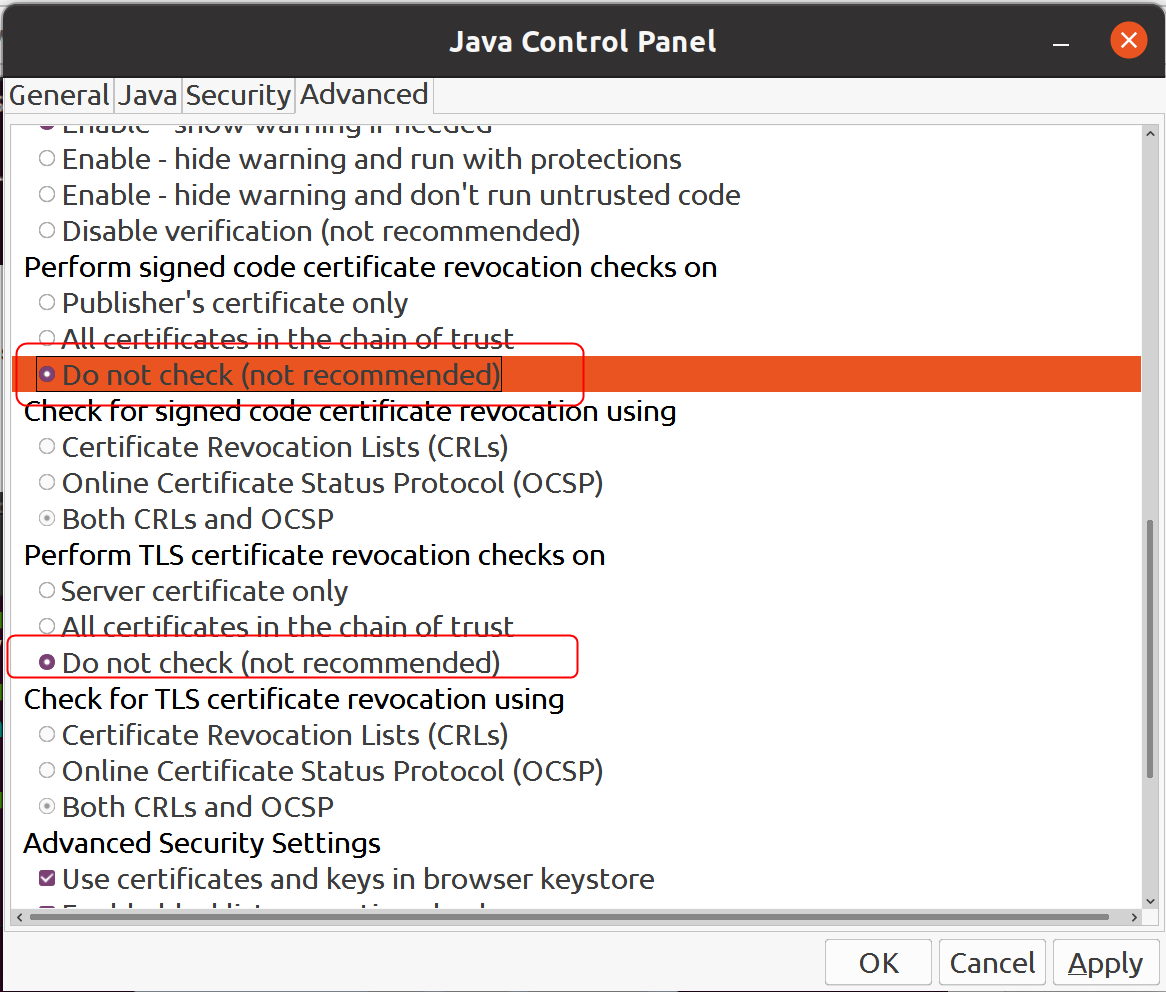Click the horizontal scrollbar left arrow

[x=19, y=918]
